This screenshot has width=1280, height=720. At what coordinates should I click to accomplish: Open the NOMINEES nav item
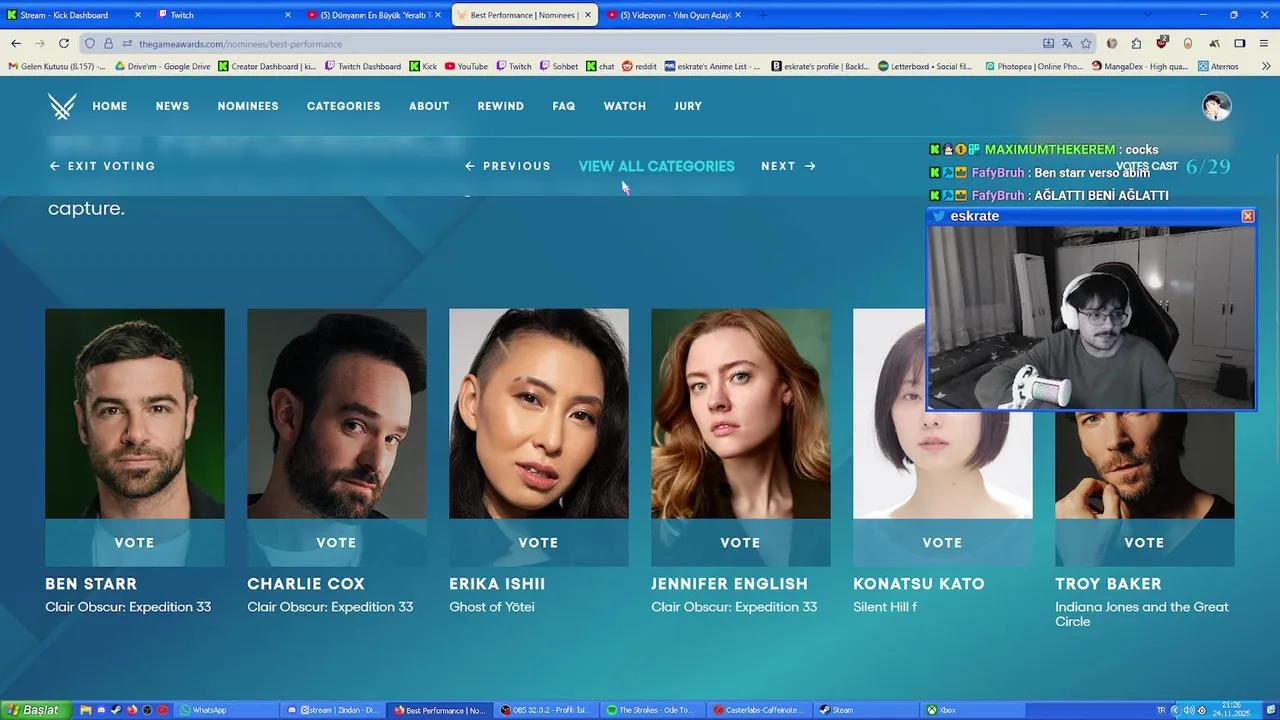coord(248,106)
